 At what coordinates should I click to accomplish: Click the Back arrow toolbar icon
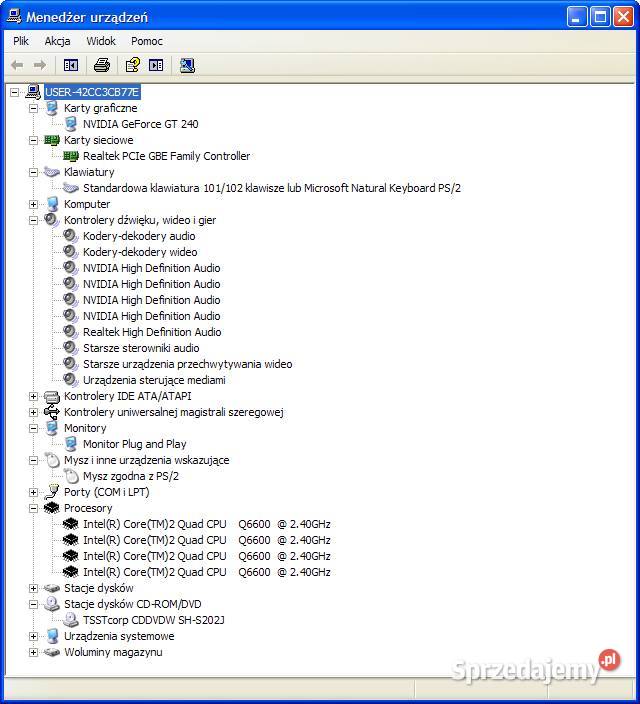(x=17, y=66)
